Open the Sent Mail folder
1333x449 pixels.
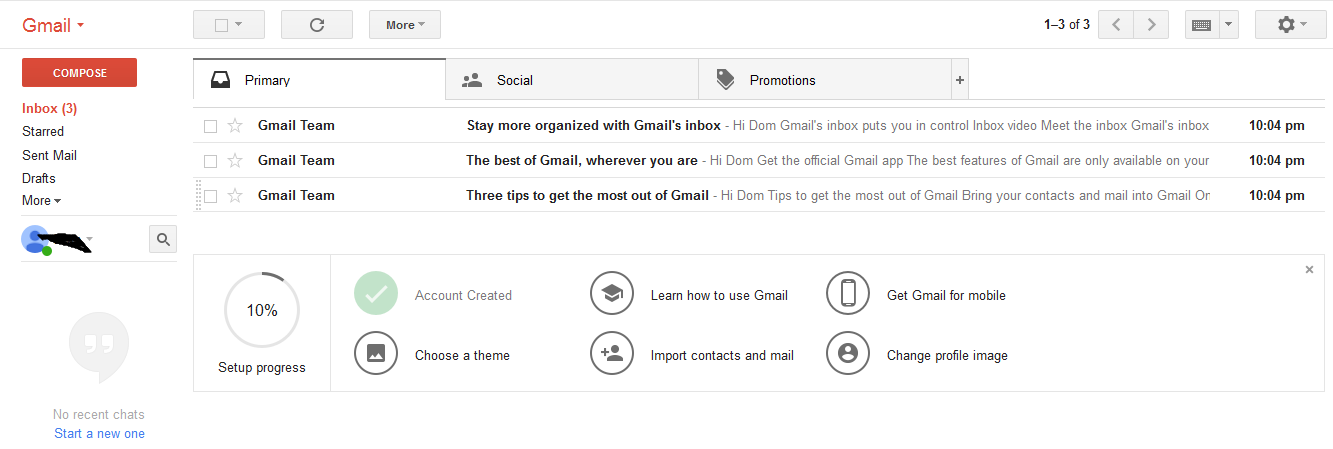pyautogui.click(x=49, y=155)
